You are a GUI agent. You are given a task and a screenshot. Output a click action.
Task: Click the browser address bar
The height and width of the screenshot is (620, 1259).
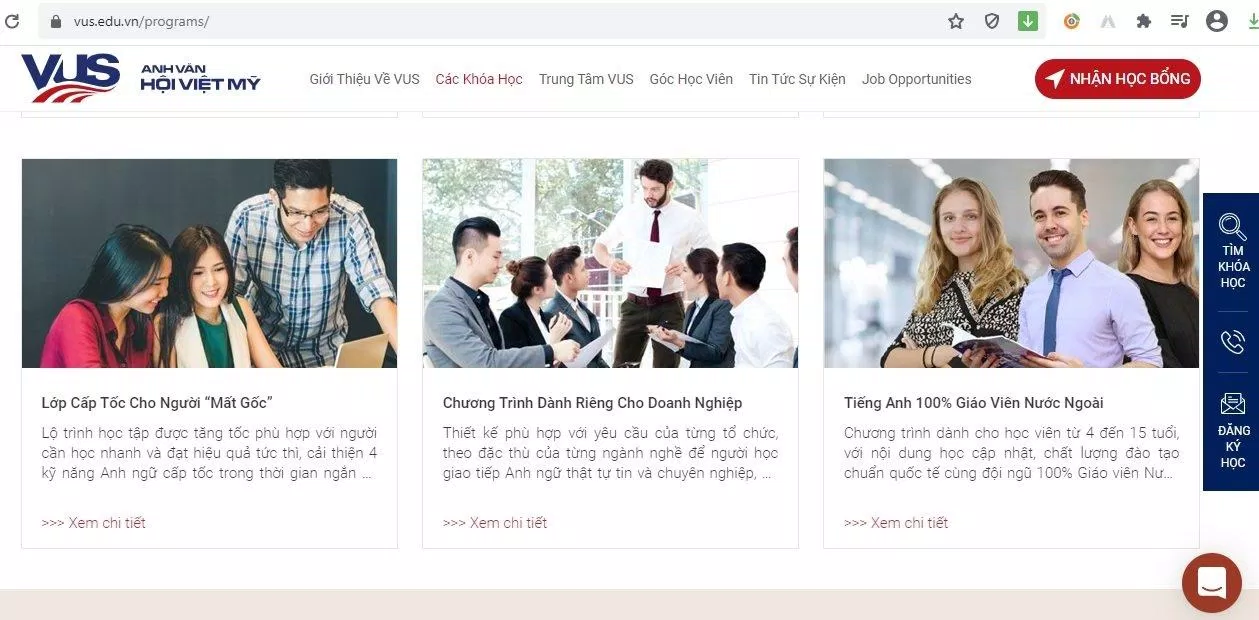point(300,20)
